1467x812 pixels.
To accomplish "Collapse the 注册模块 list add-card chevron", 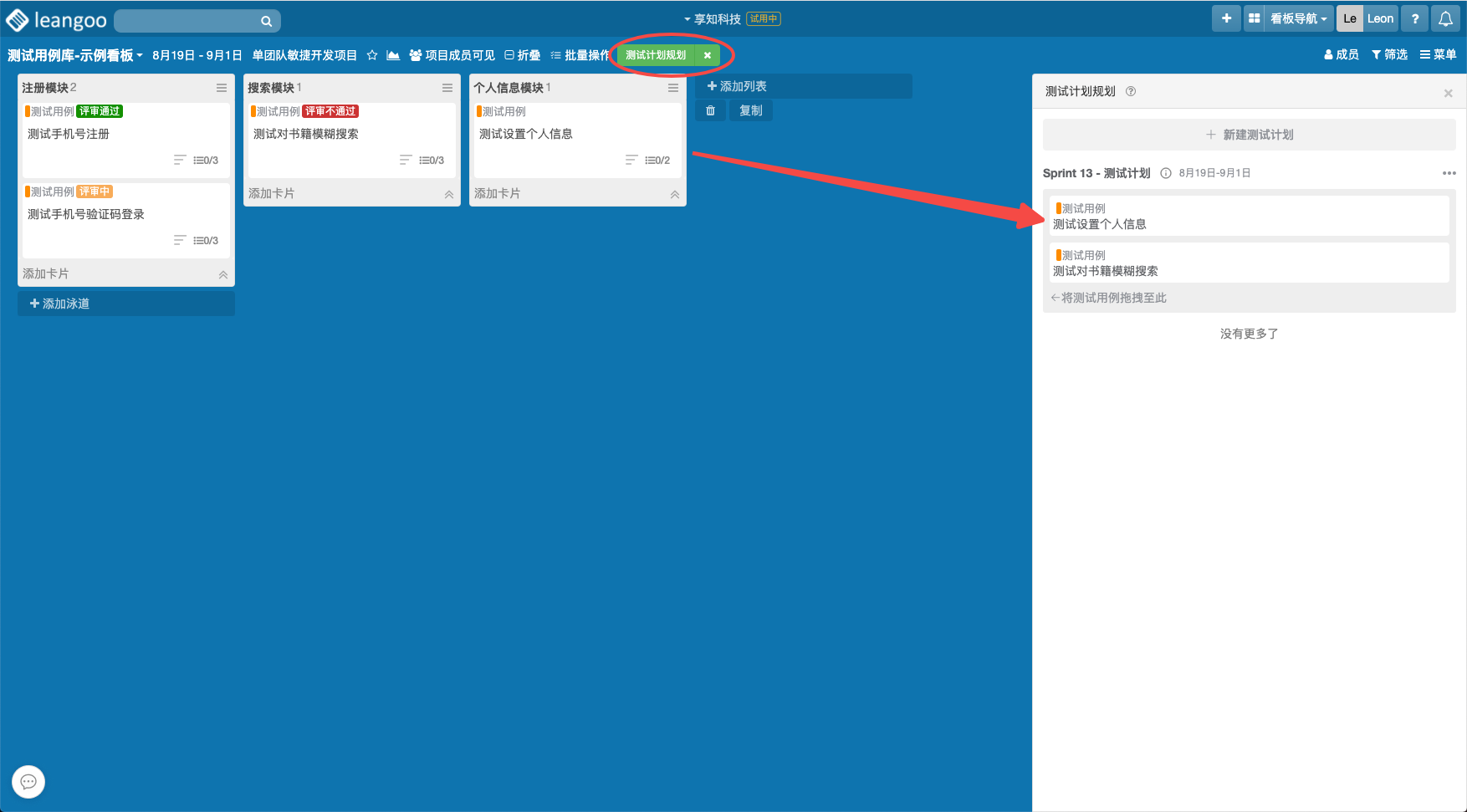I will point(223,274).
